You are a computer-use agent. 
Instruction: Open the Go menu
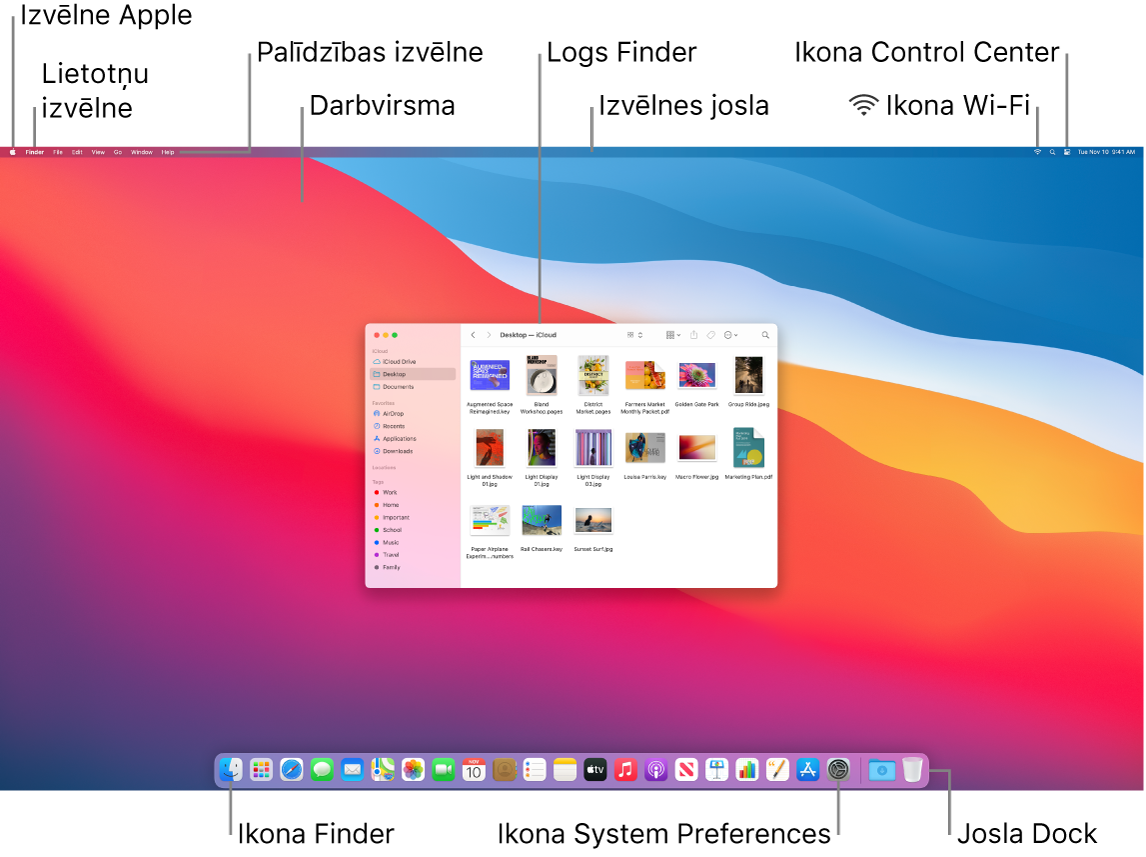(x=118, y=152)
